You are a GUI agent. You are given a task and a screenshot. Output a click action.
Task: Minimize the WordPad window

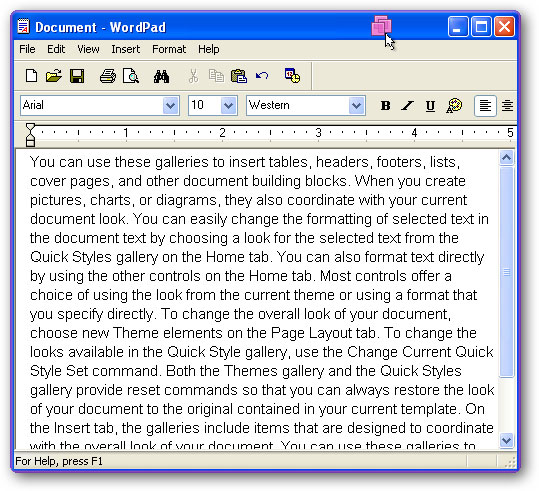(458, 26)
